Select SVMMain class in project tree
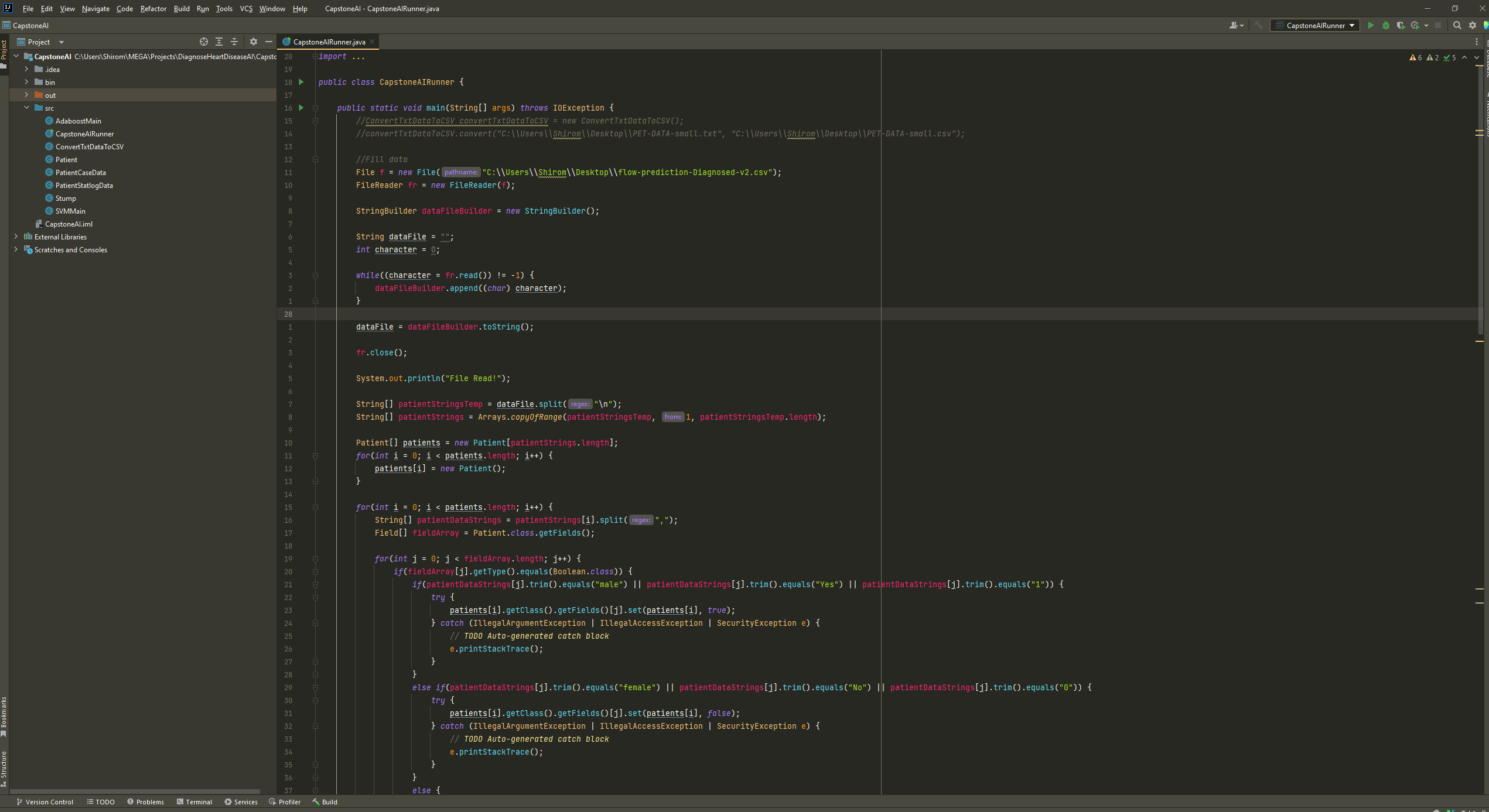1489x812 pixels. (66, 211)
